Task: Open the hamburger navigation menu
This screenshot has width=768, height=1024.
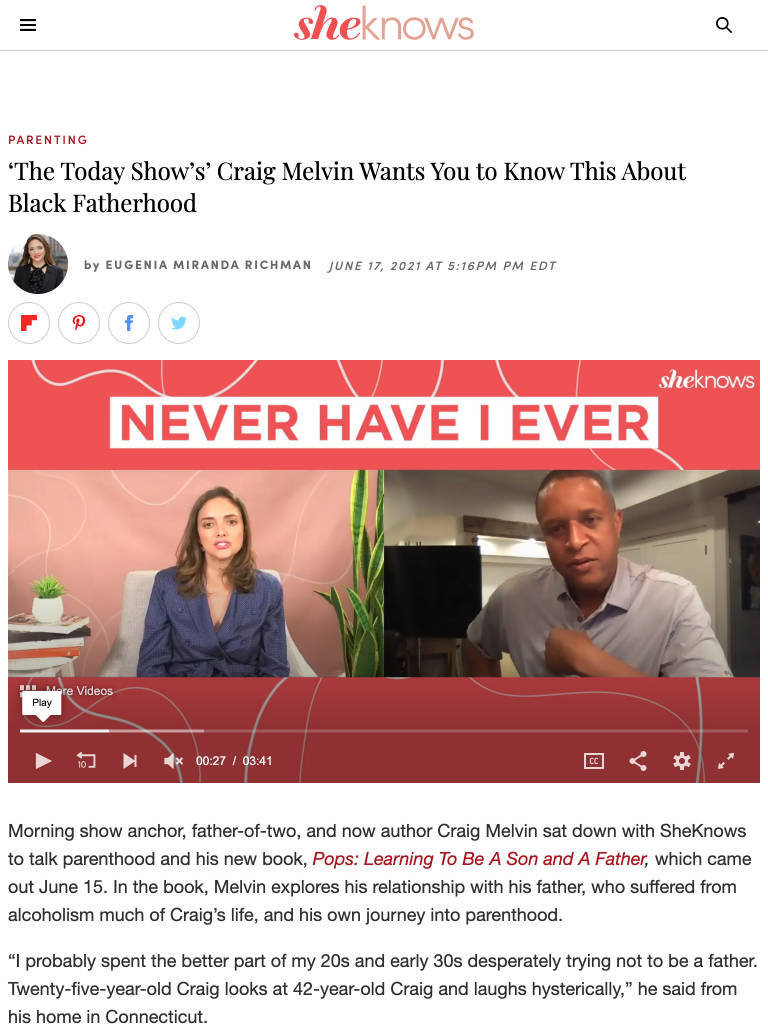Action: point(27,25)
